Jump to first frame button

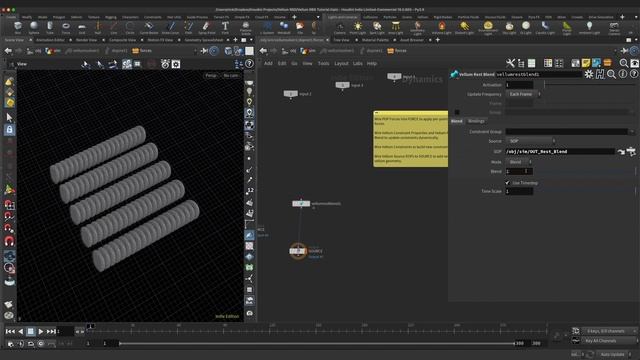[10, 331]
